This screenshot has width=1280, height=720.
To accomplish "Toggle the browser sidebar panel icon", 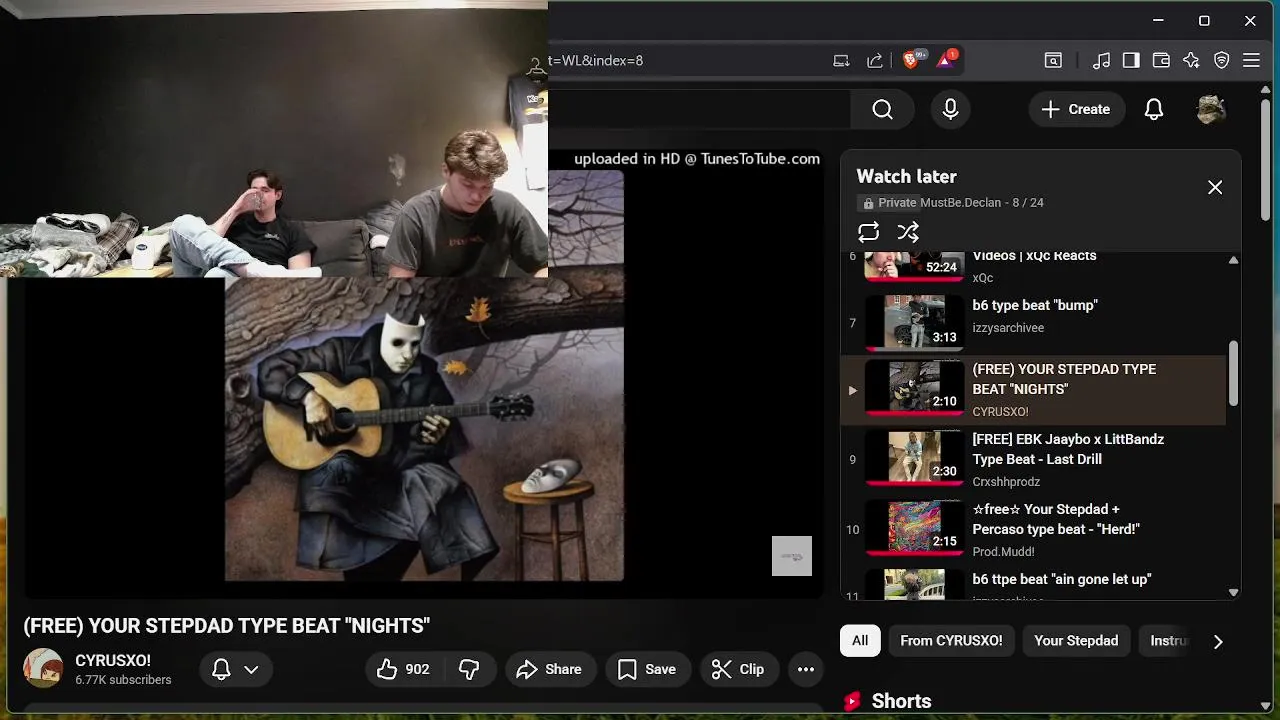I will click(1131, 60).
